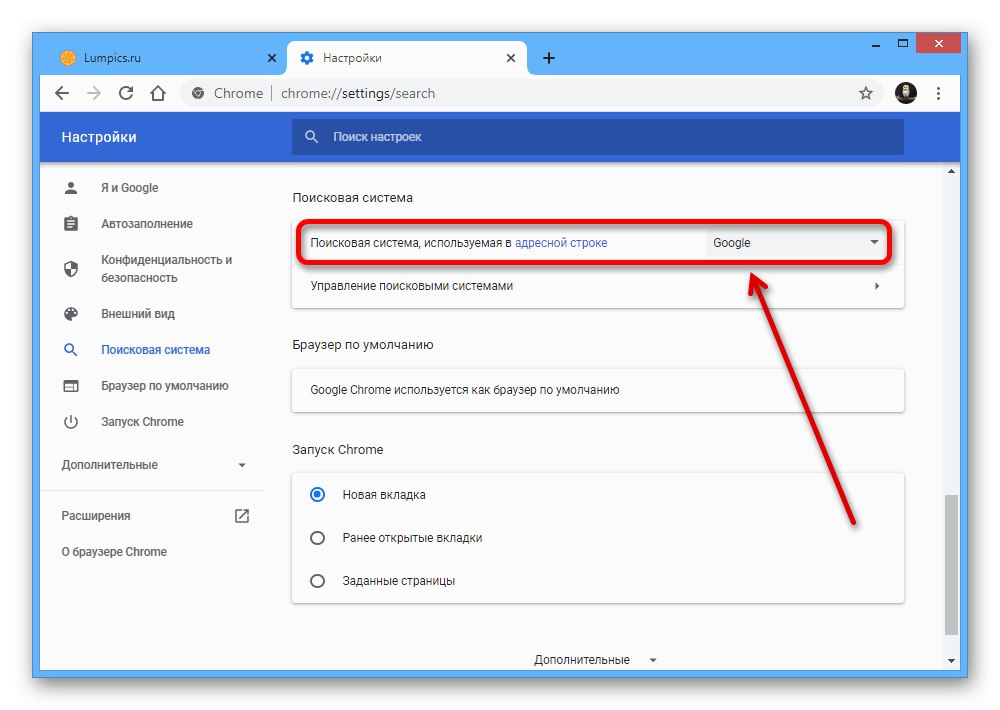
Task: Open Управление поисковыми системами row
Action: [x=598, y=286]
